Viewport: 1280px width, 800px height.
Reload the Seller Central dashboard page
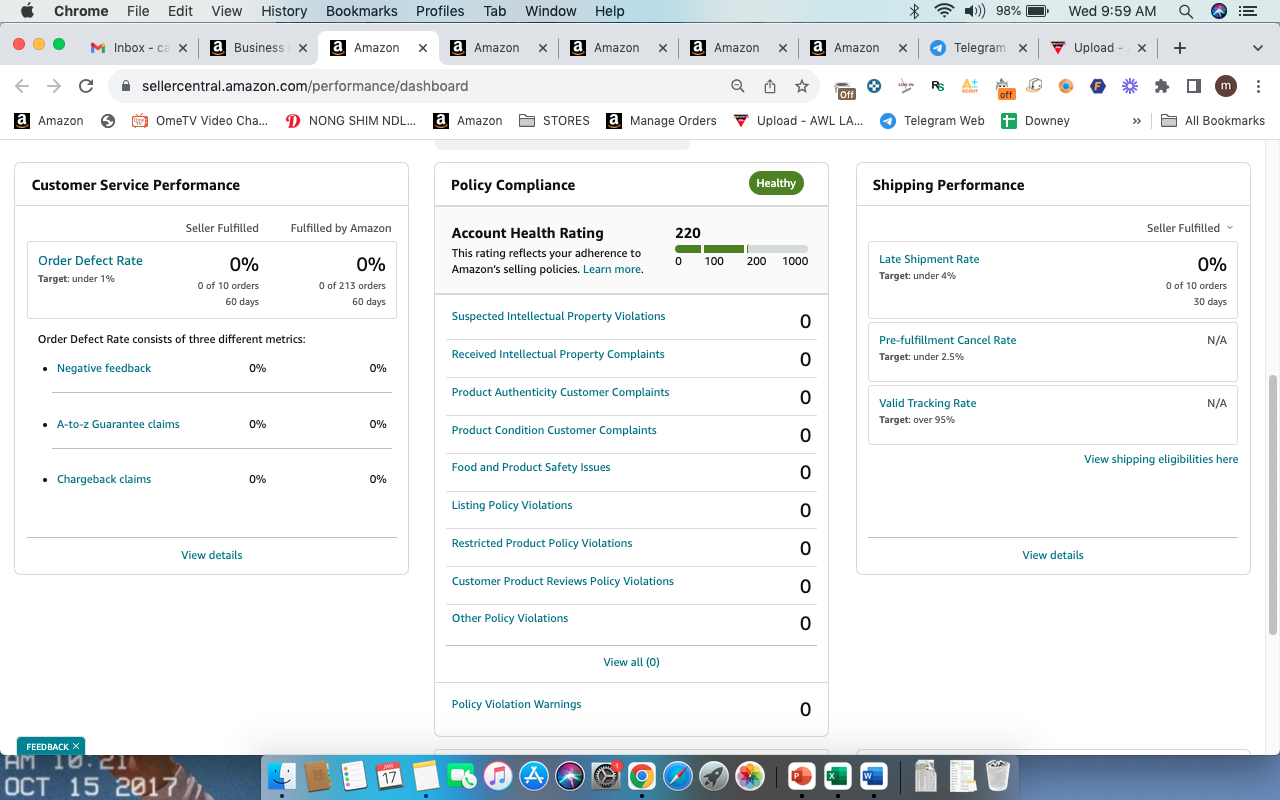pyautogui.click(x=86, y=86)
